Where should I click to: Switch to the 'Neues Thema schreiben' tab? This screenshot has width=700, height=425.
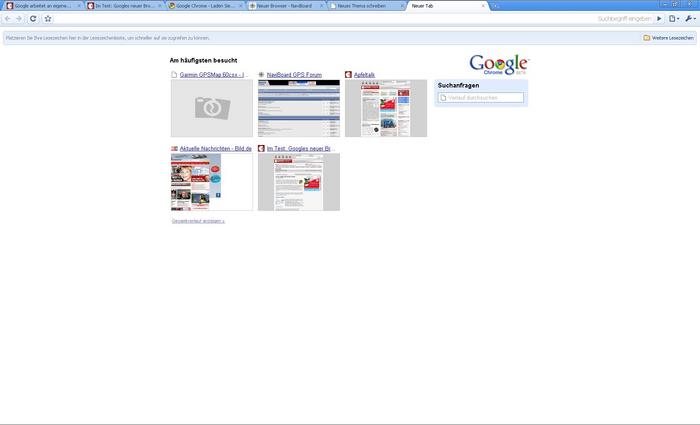pyautogui.click(x=366, y=6)
